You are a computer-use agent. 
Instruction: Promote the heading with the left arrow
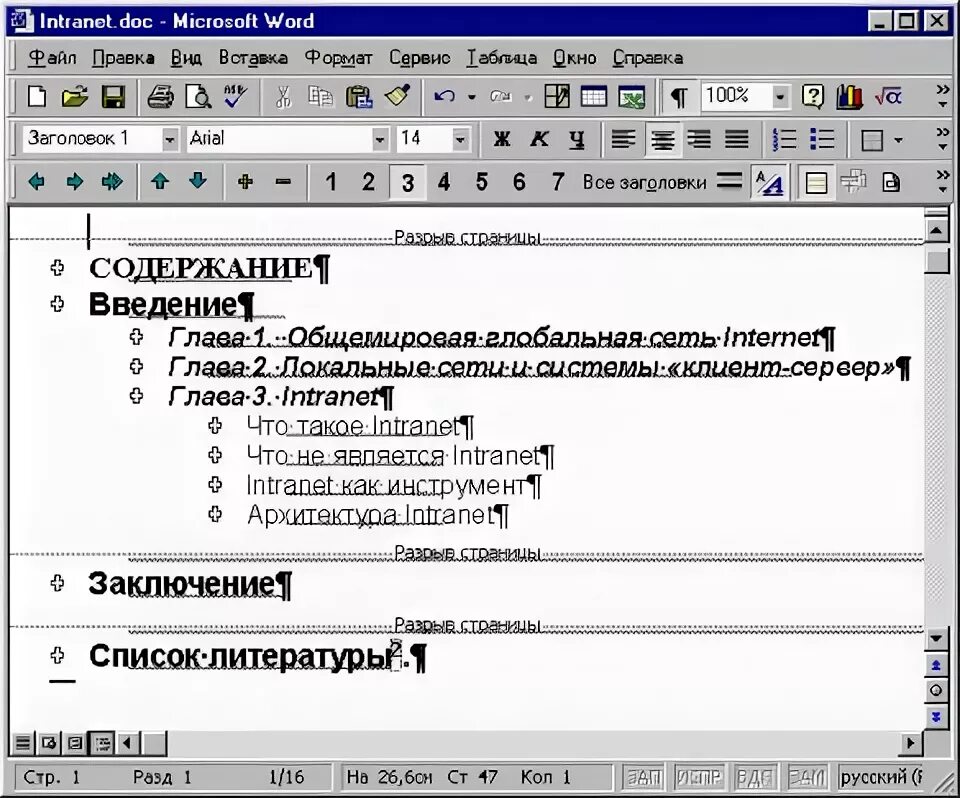37,182
